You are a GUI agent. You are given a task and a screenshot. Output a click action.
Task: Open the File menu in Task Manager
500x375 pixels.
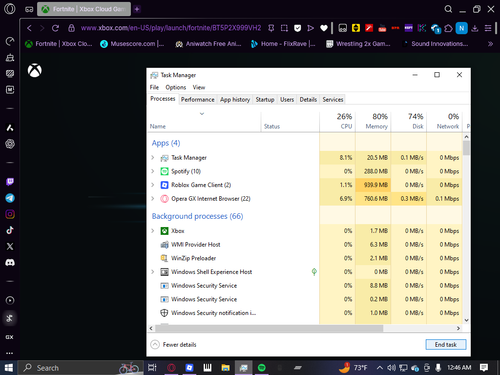(x=154, y=87)
